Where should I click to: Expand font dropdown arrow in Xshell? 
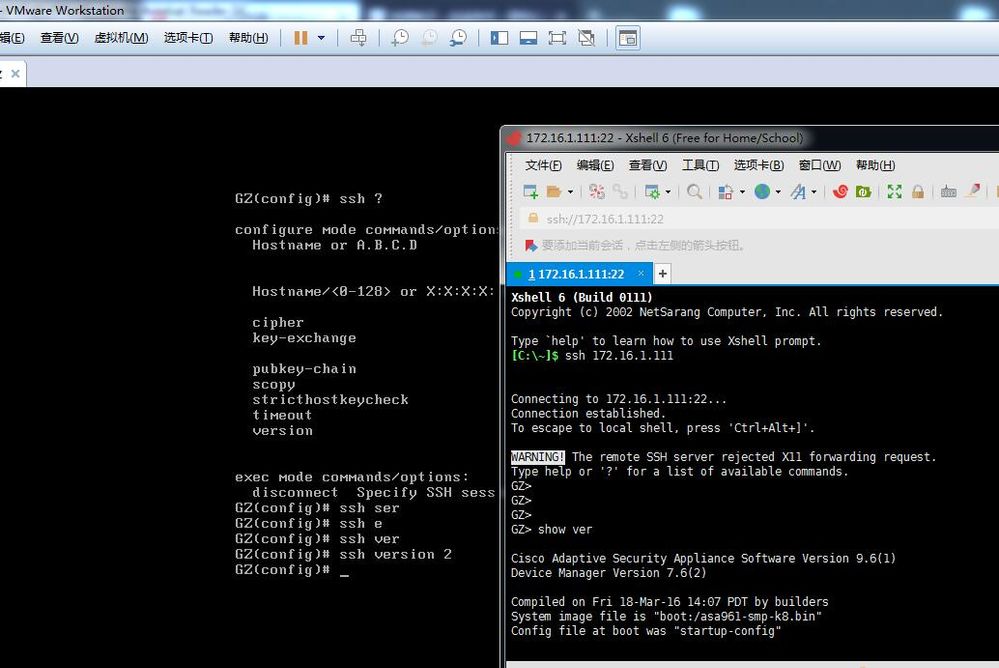click(814, 192)
